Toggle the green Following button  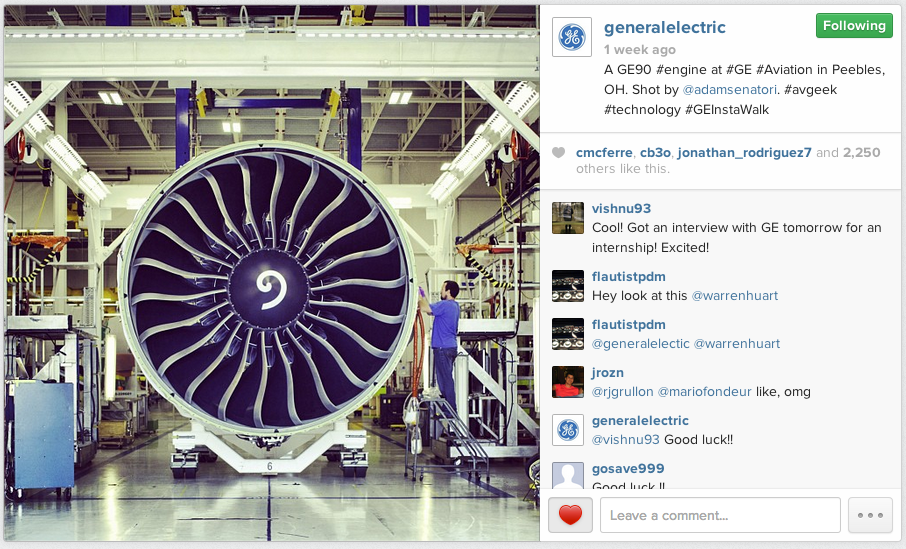(x=854, y=26)
